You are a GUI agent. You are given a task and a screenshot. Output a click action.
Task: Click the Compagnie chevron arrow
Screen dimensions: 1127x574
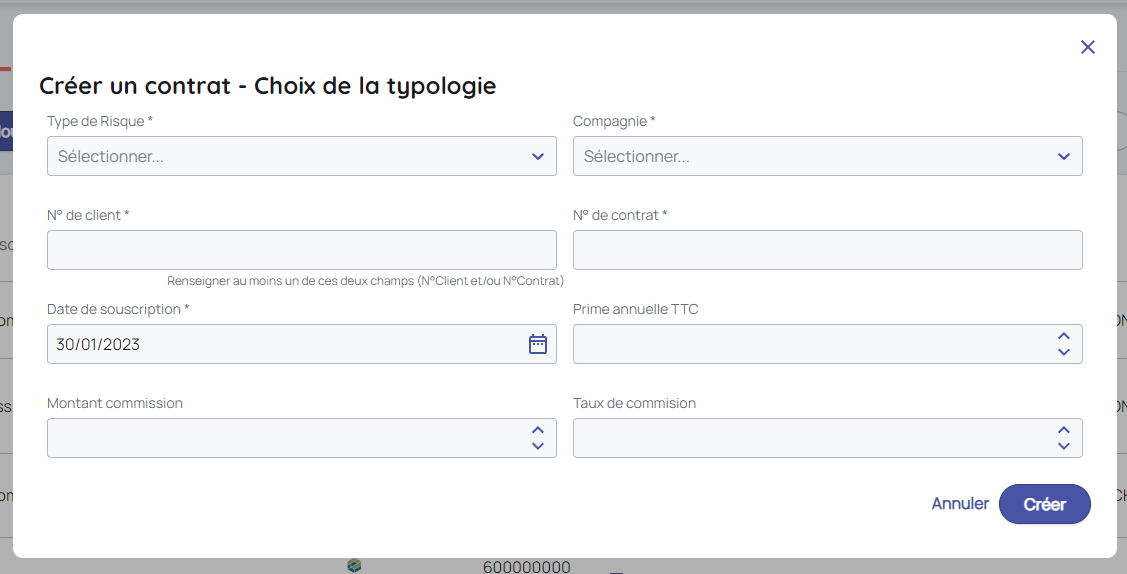pyautogui.click(x=1064, y=156)
